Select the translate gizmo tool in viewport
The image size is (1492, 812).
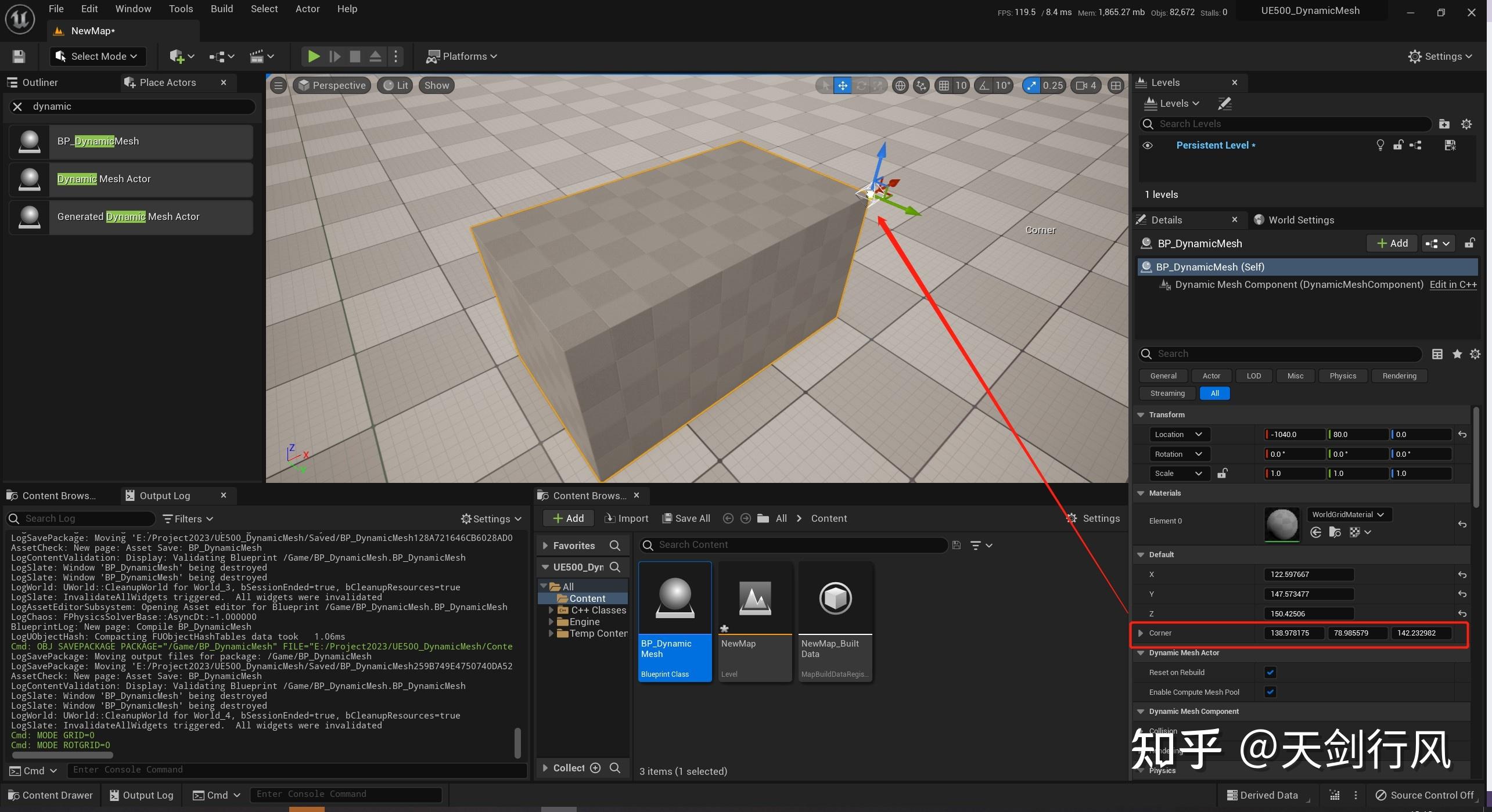click(842, 86)
